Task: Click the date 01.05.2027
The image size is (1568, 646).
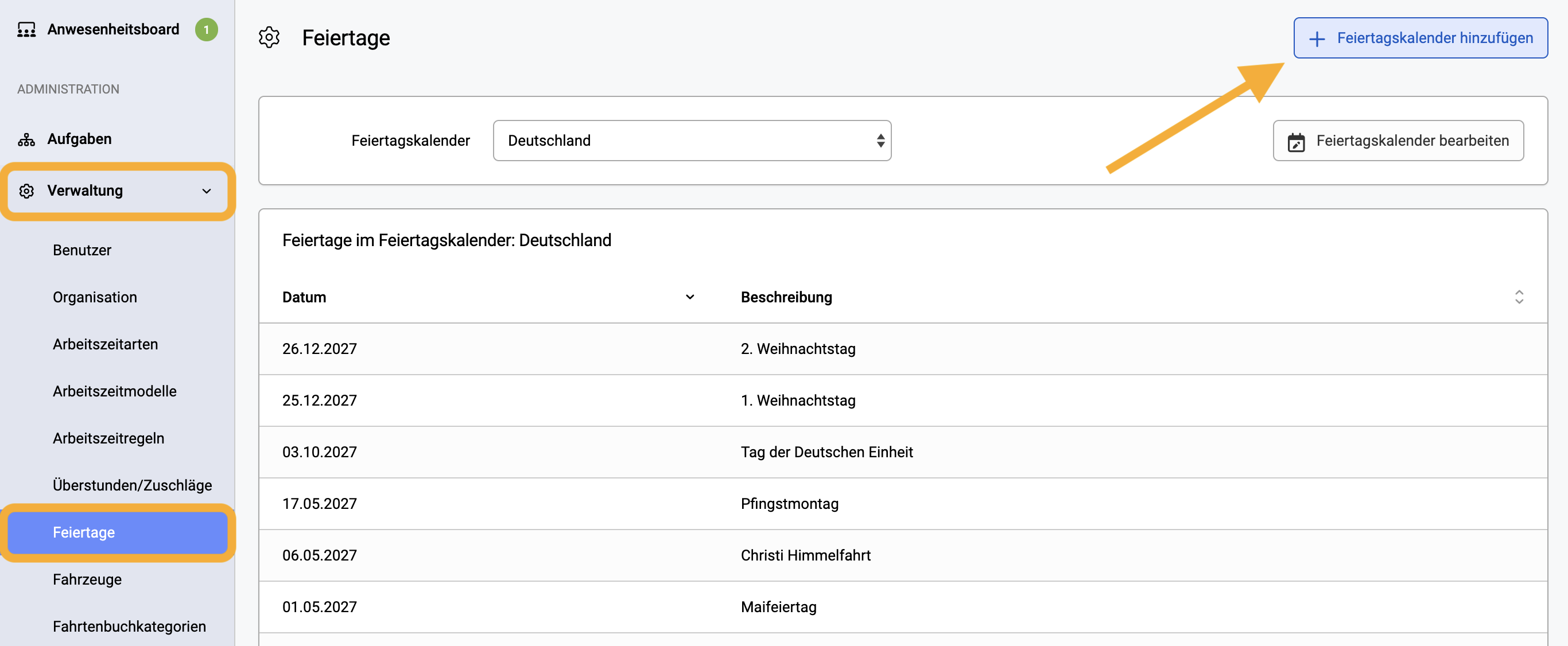Action: [320, 607]
